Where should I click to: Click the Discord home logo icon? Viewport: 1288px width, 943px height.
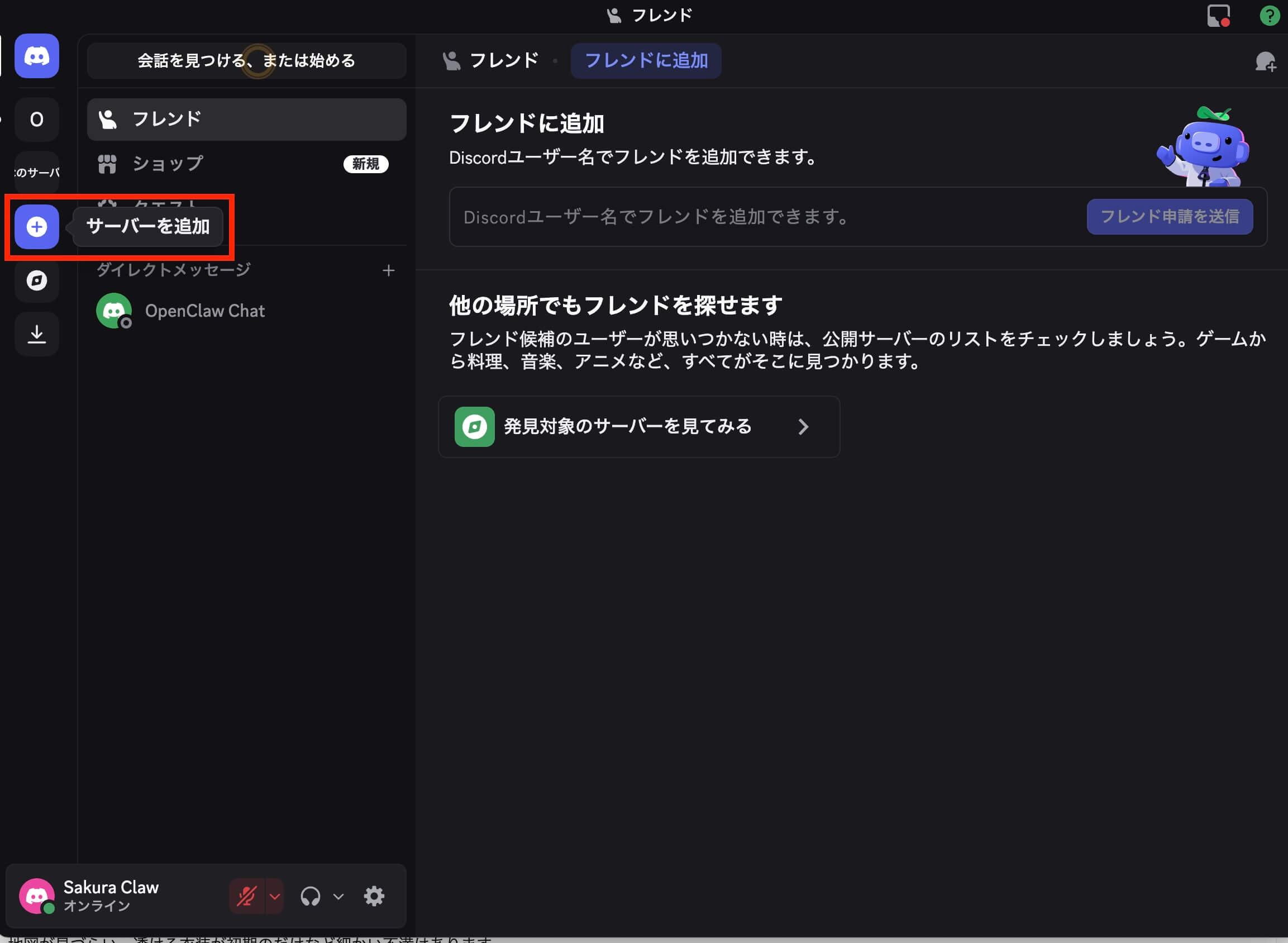[36, 56]
